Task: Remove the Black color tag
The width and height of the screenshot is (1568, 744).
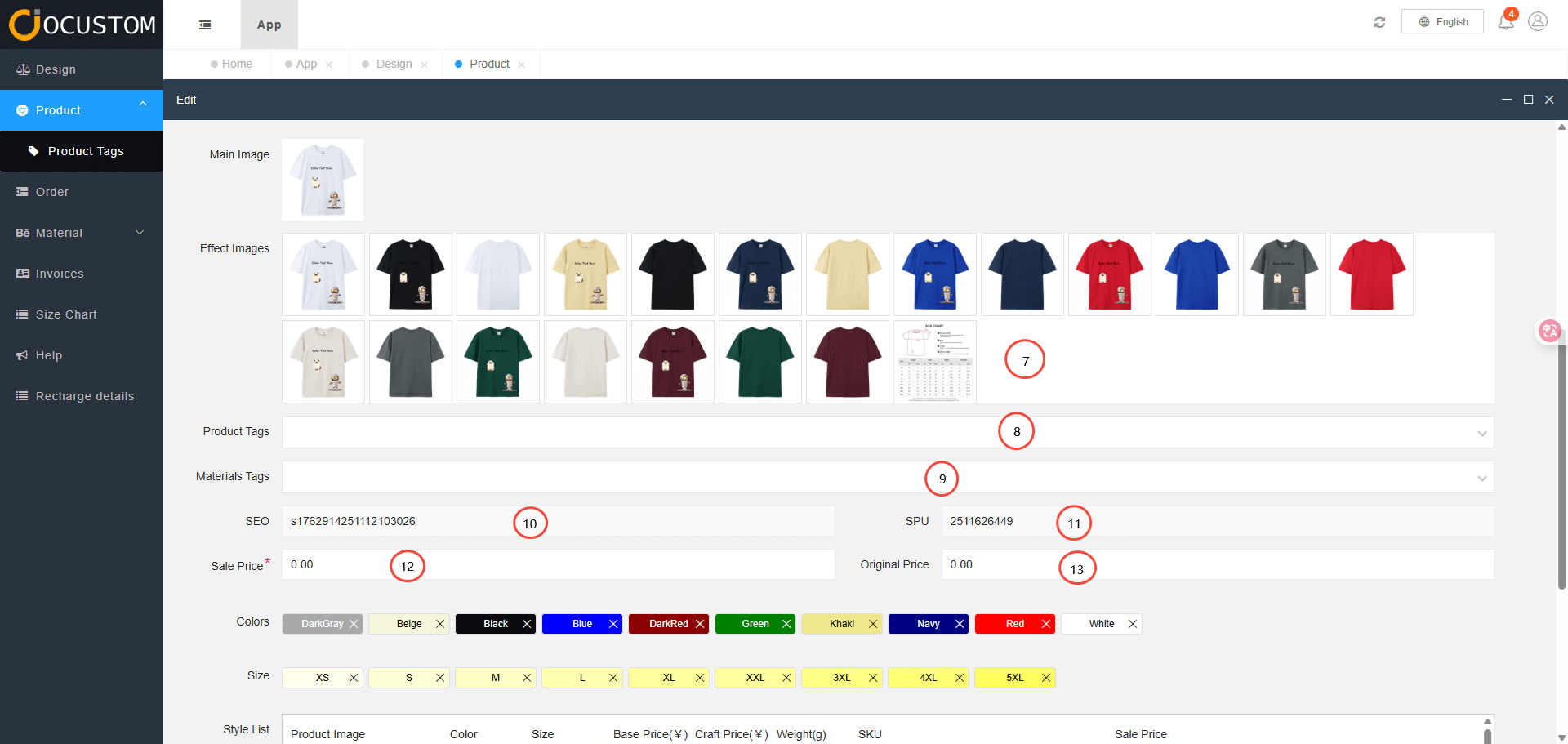Action: [x=527, y=624]
